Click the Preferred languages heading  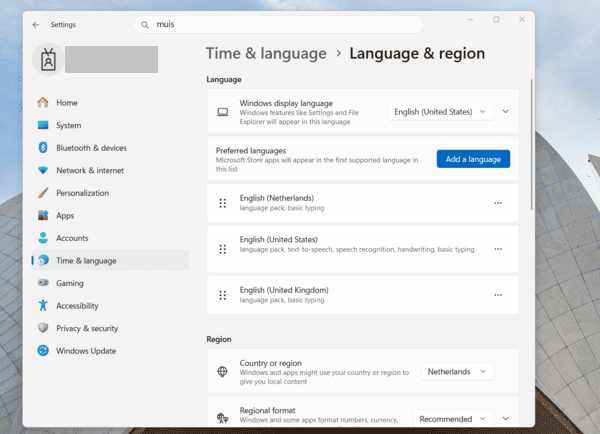pos(251,151)
